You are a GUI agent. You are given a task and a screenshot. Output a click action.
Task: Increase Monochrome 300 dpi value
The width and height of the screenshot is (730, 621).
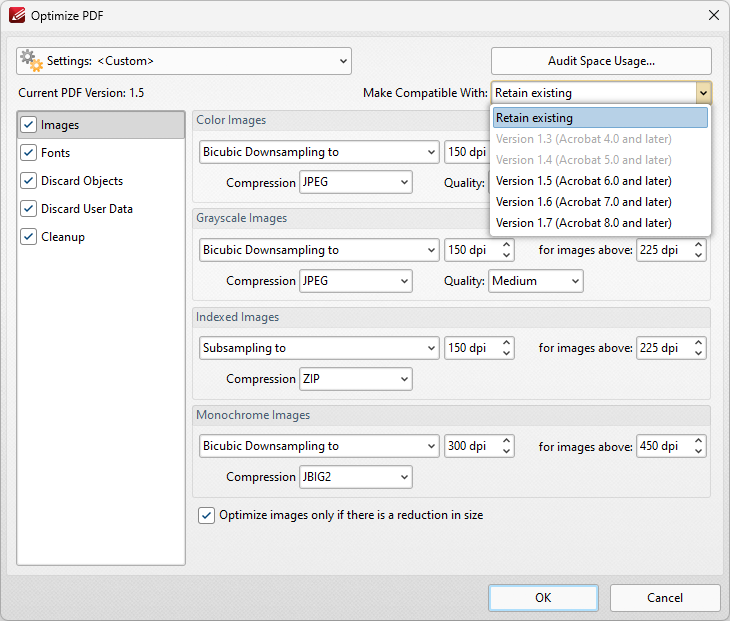click(x=507, y=440)
